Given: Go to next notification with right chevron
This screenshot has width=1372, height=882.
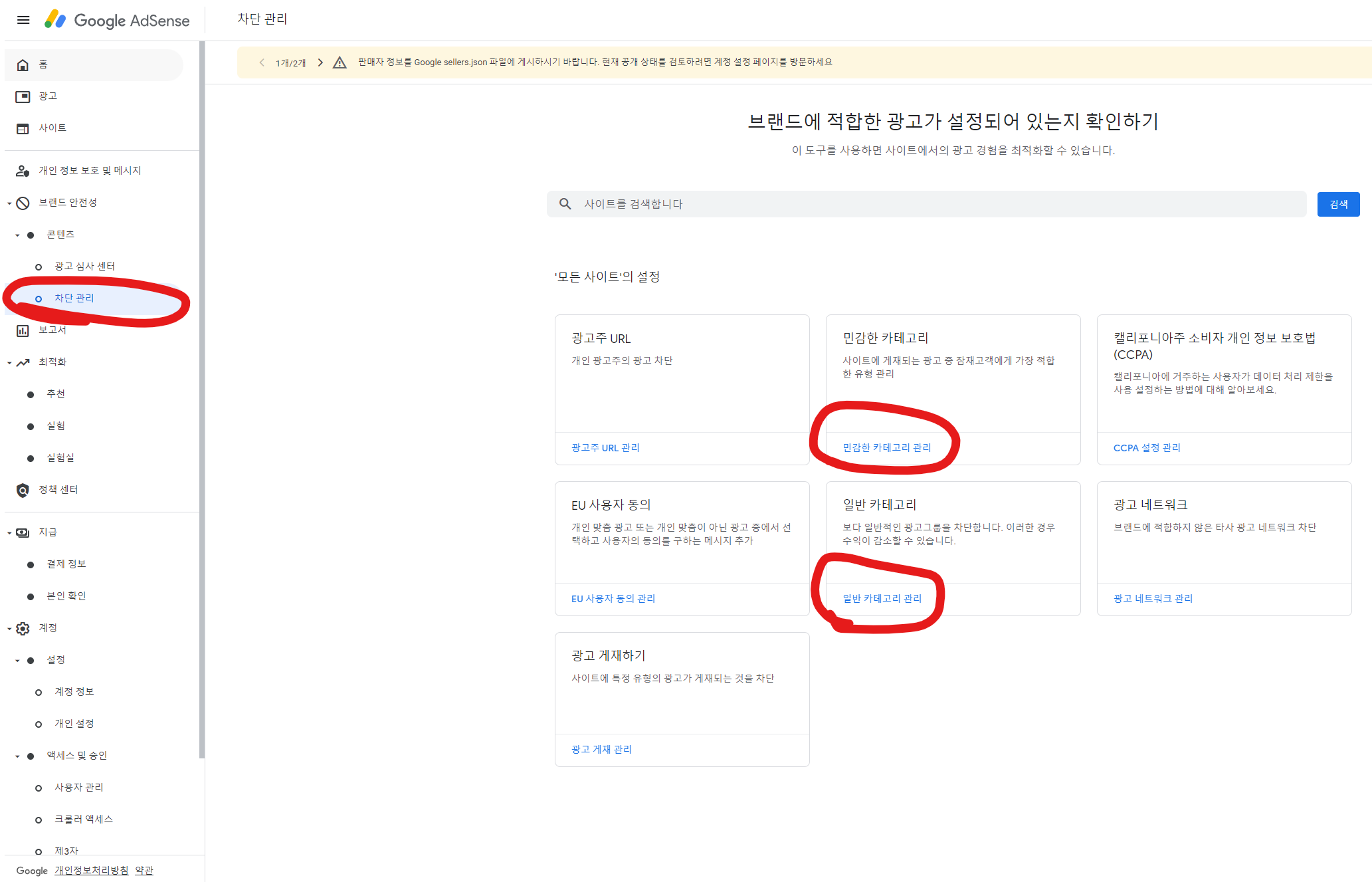Looking at the screenshot, I should click(320, 62).
